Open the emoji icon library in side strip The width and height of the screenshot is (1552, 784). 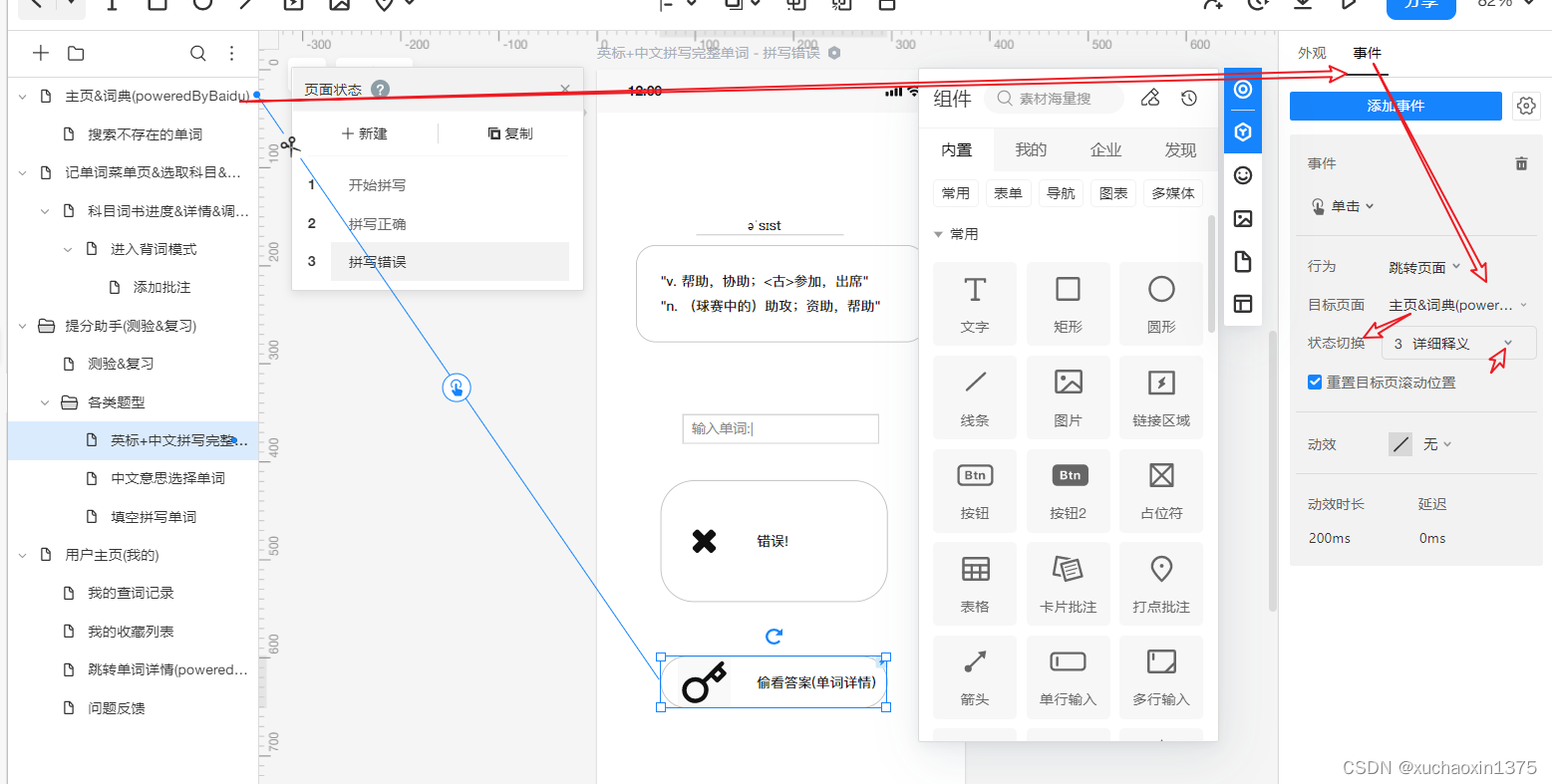(1243, 175)
